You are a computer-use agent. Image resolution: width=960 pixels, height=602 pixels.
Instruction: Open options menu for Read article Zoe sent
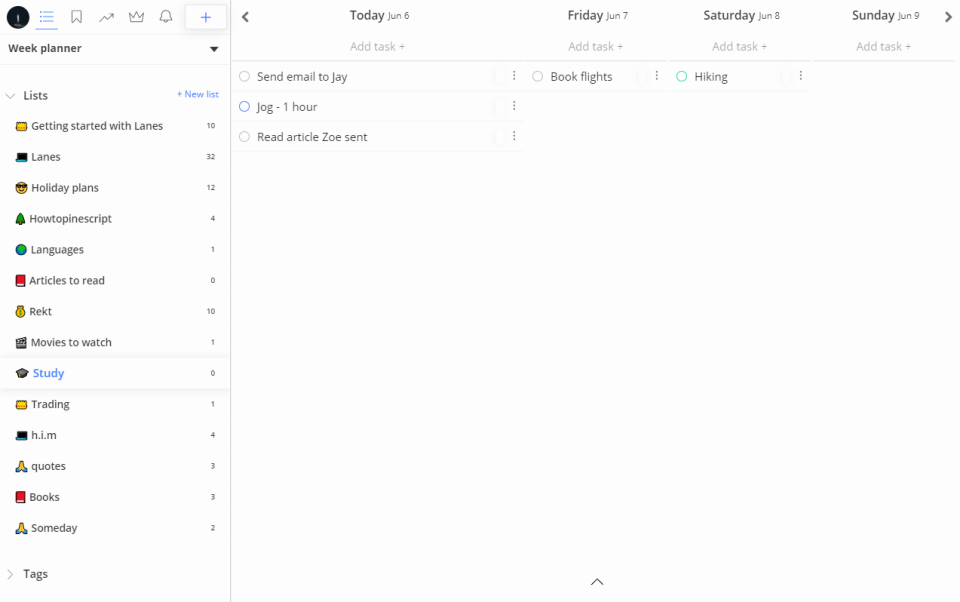(x=514, y=135)
